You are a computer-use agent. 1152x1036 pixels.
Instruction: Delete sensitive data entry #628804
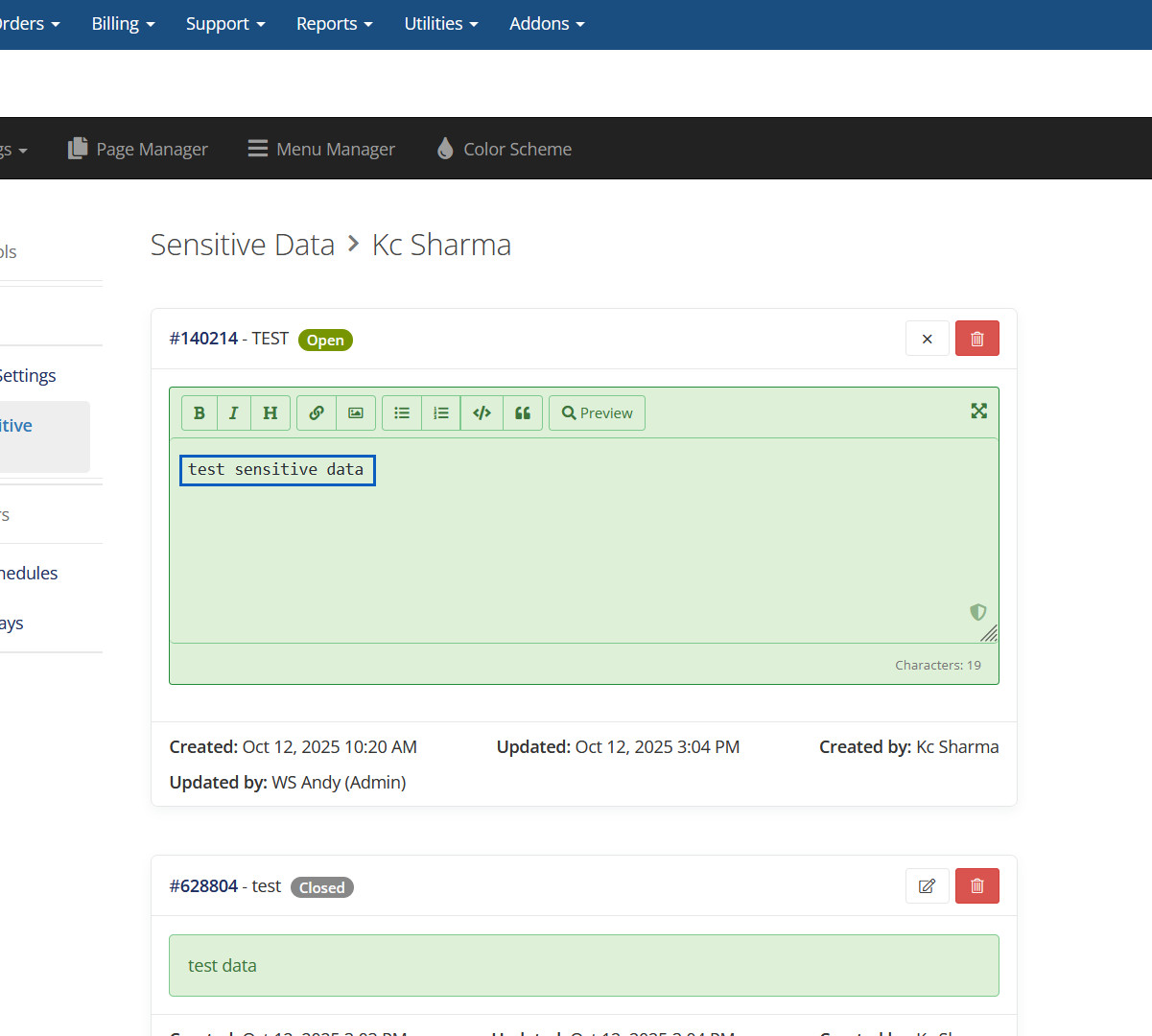click(x=976, y=886)
